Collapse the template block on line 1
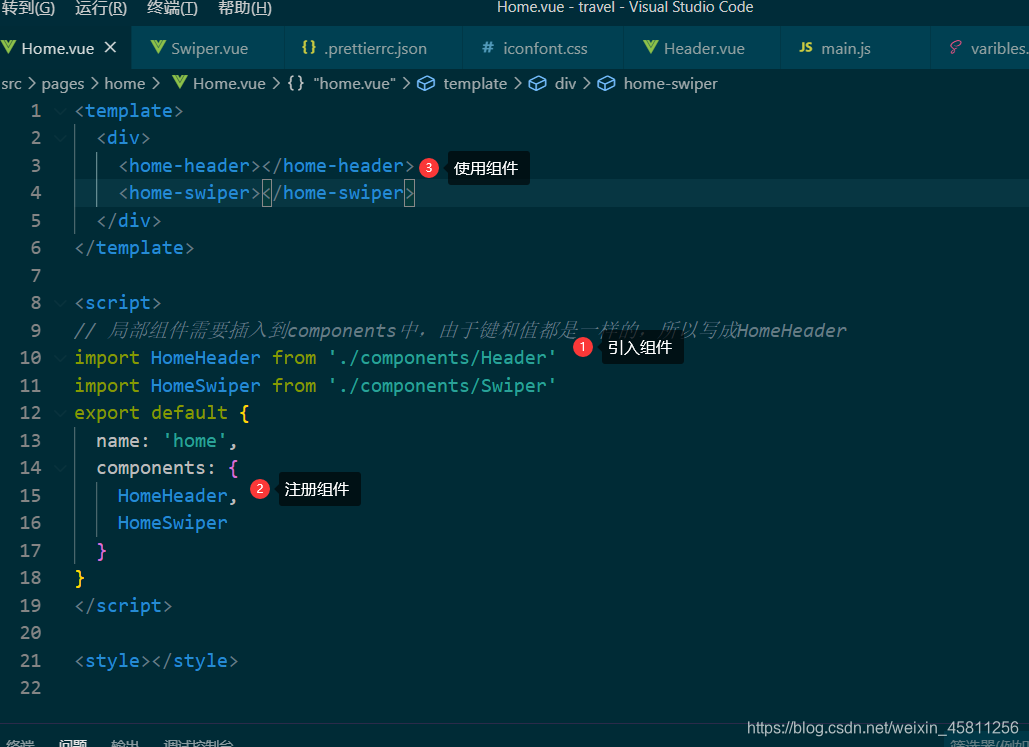Image resolution: width=1029 pixels, height=747 pixels. pyautogui.click(x=60, y=111)
